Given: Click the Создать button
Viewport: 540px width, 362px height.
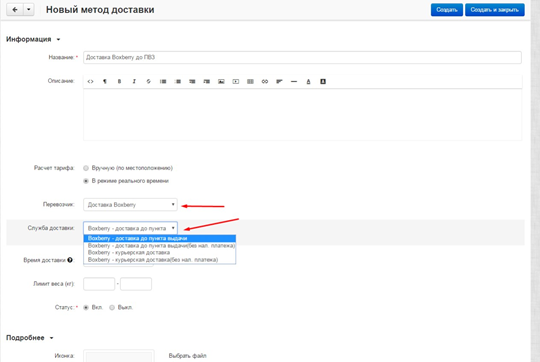Looking at the screenshot, I should [447, 10].
